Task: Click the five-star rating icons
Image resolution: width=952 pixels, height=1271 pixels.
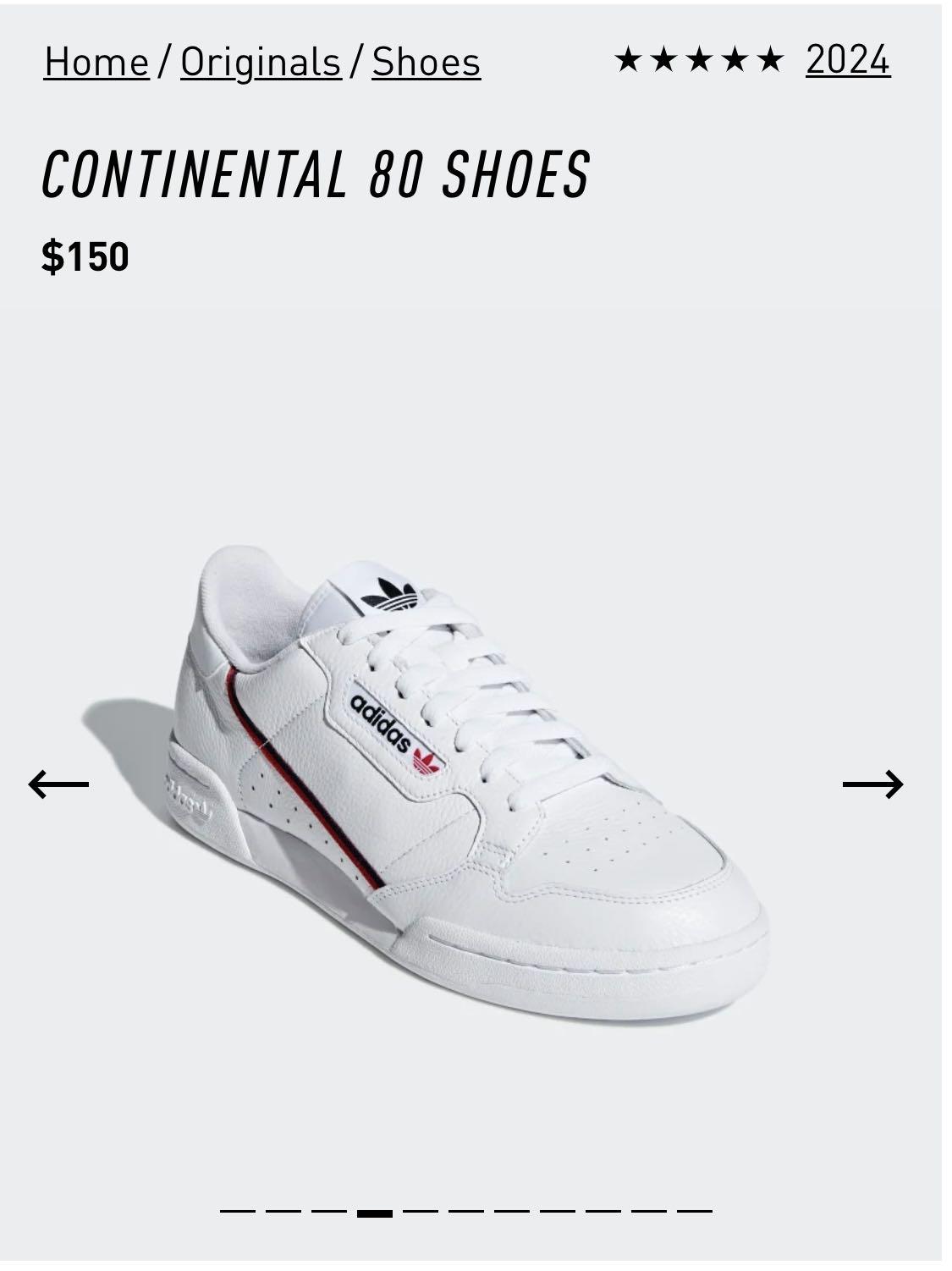Action: click(x=698, y=60)
